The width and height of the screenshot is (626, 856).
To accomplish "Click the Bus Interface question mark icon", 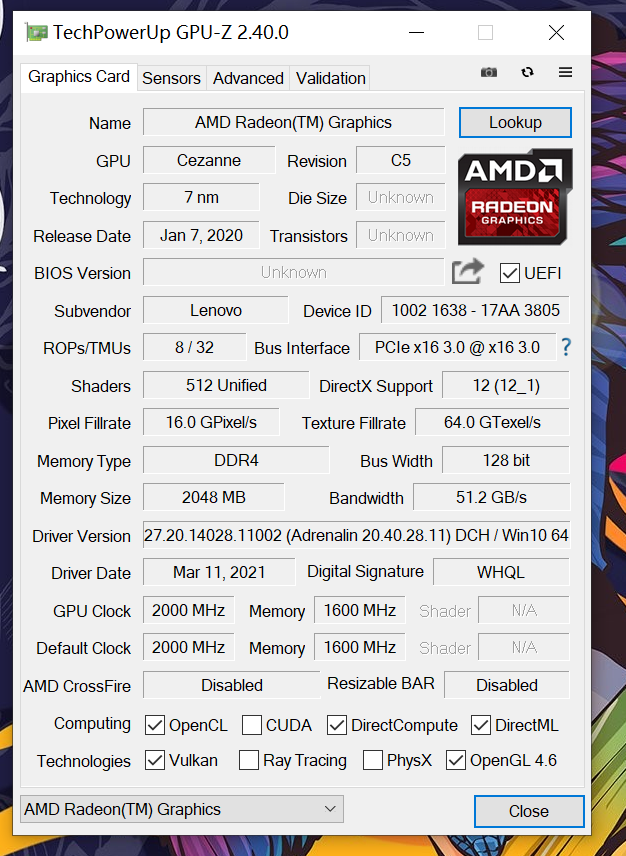I will pos(566,347).
